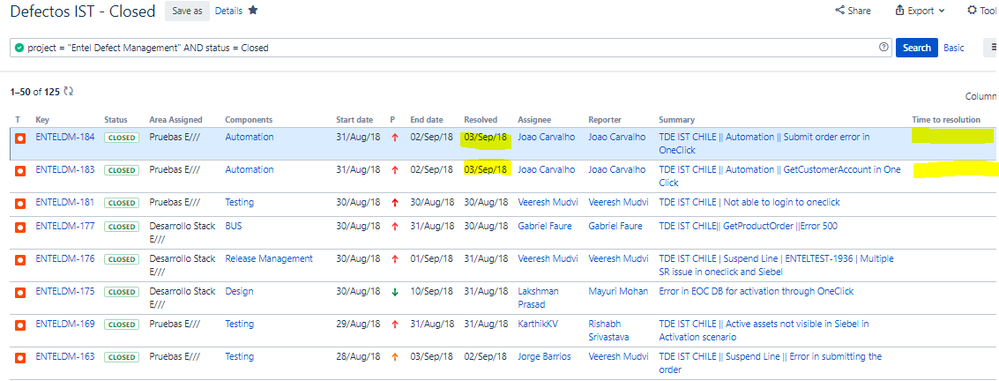999x381 pixels.
Task: Open the Testing component link for ENTELDM-181
Action: [239, 202]
